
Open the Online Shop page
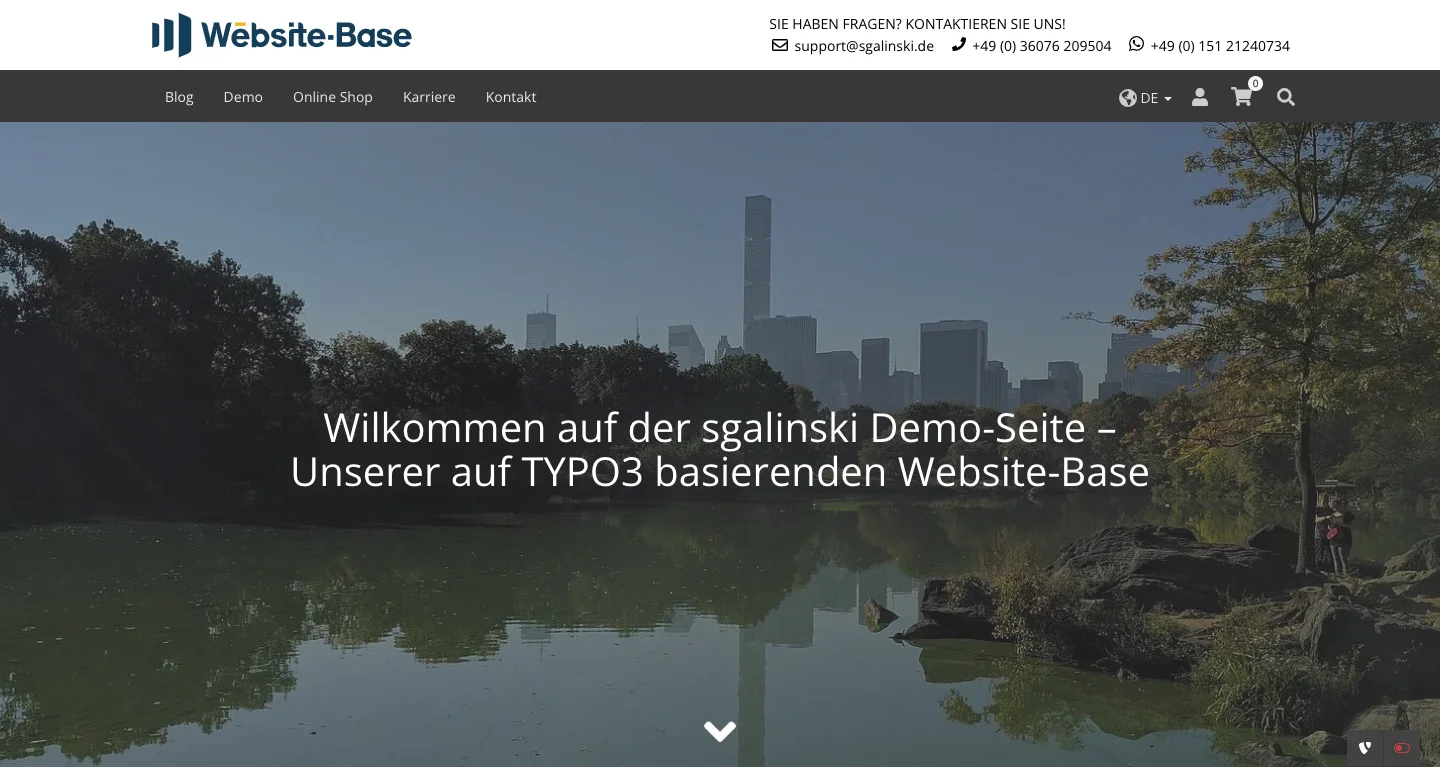[332, 97]
